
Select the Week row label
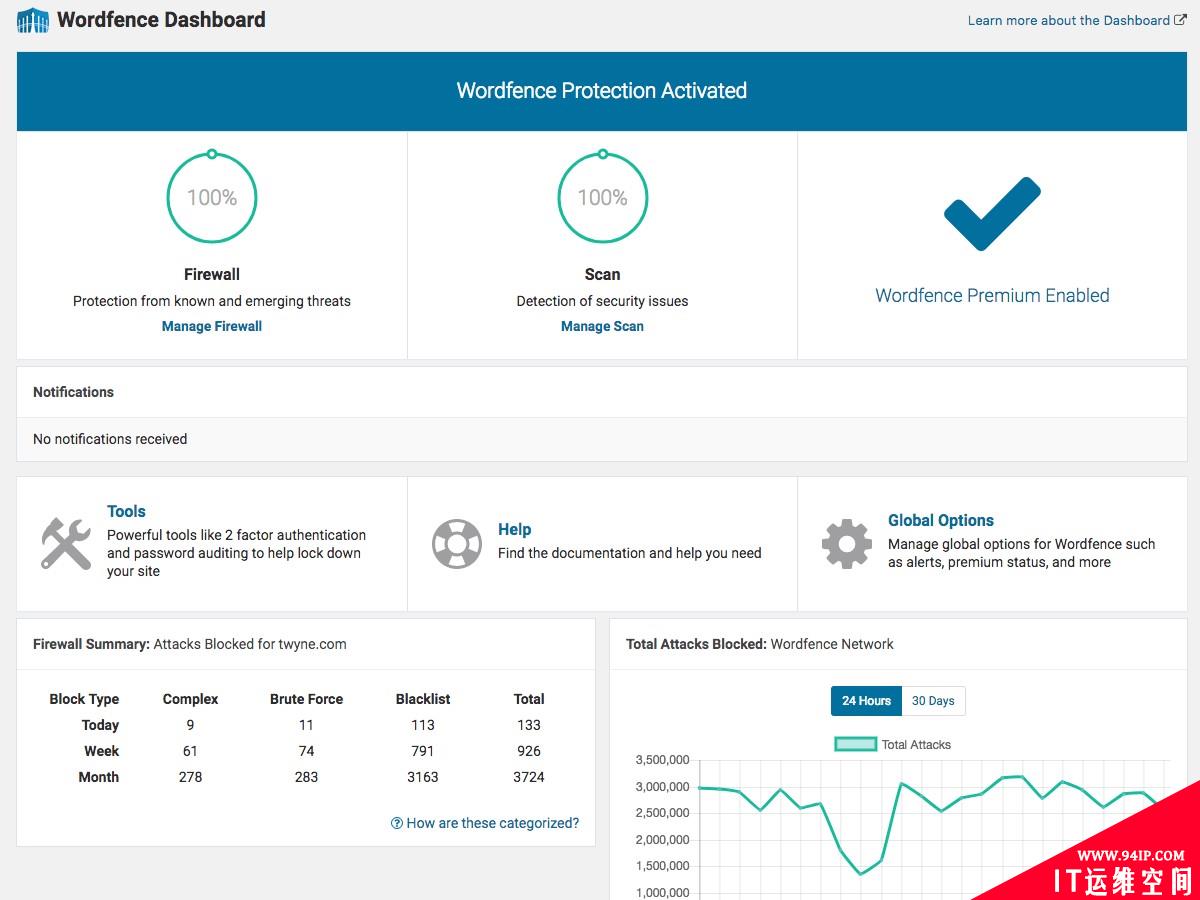pyautogui.click(x=101, y=751)
